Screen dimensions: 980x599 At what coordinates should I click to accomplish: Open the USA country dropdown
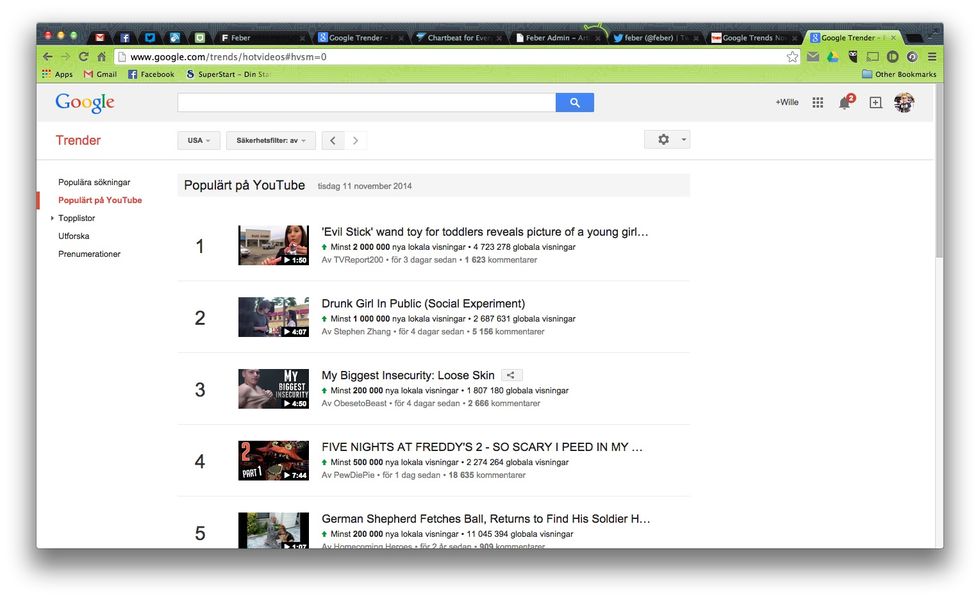tap(198, 141)
